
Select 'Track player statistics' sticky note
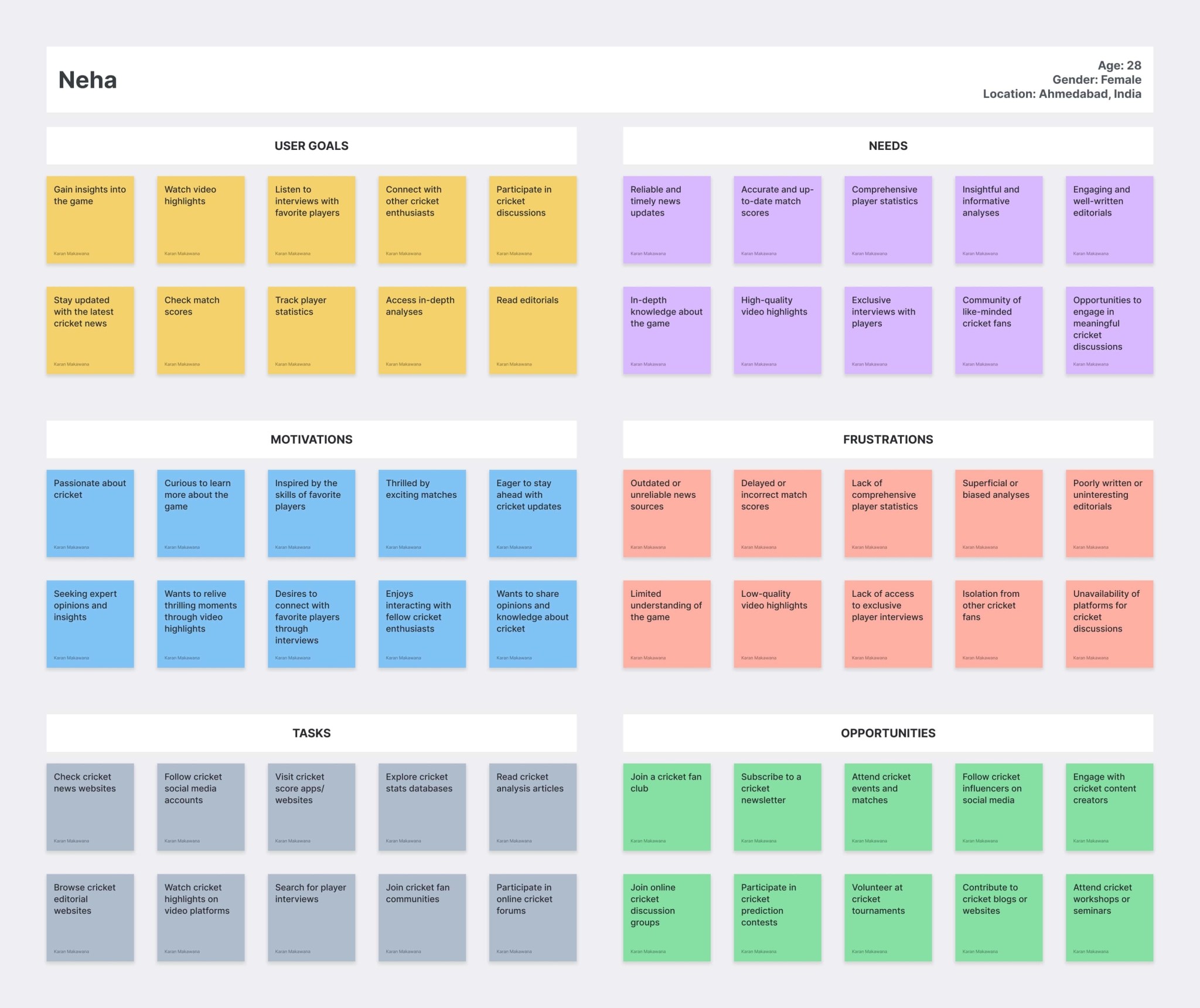coord(312,330)
